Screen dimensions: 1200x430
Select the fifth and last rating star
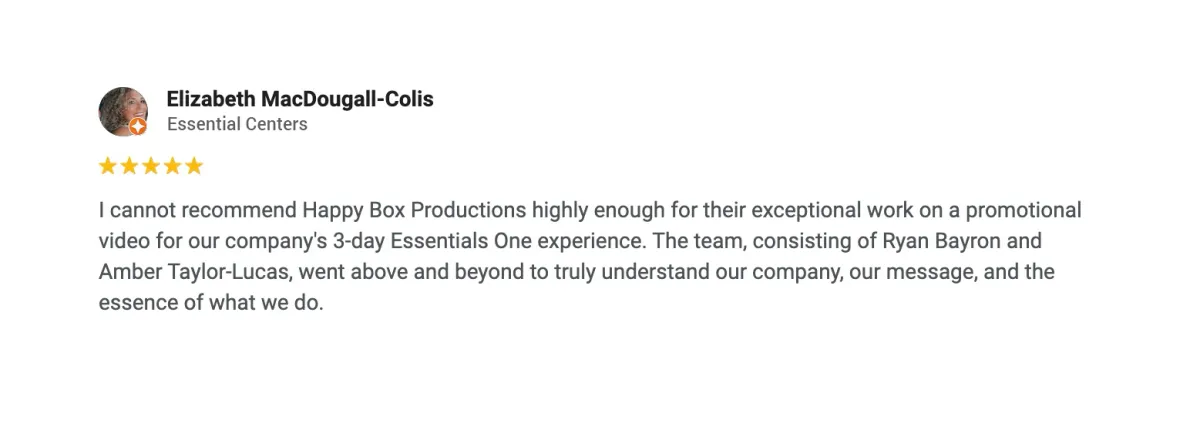tap(194, 166)
